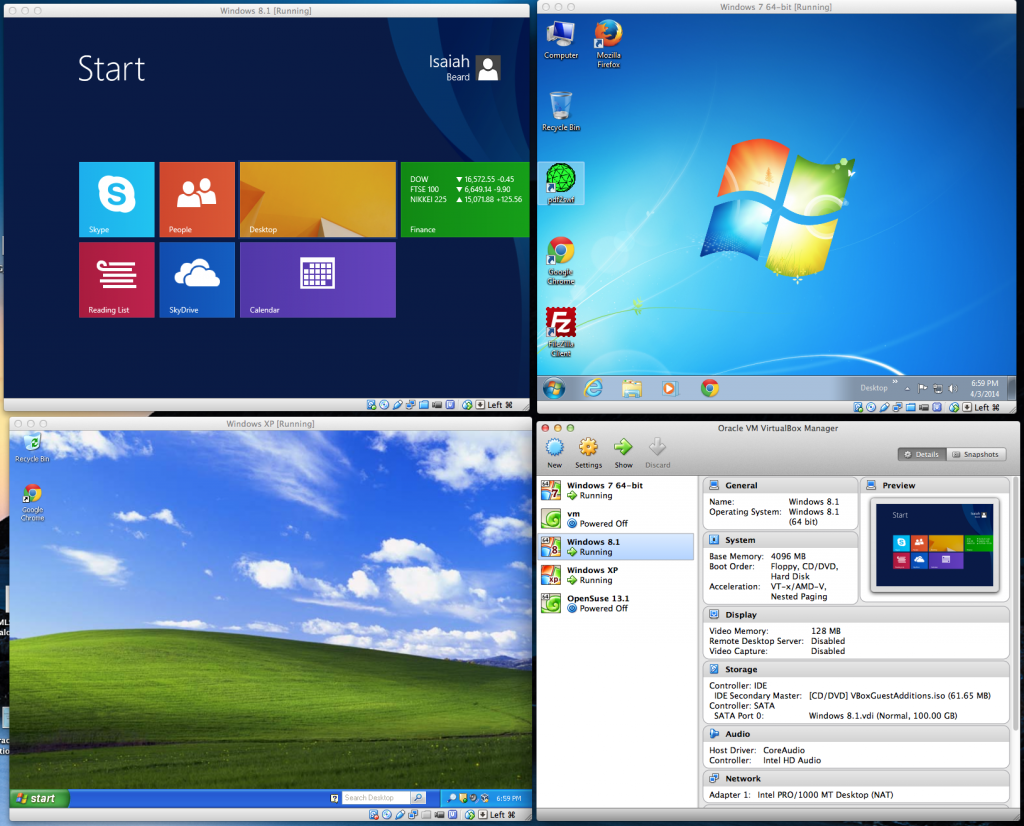Click the Windows 8.1 preview thumbnail
Image resolution: width=1024 pixels, height=826 pixels.
[934, 544]
